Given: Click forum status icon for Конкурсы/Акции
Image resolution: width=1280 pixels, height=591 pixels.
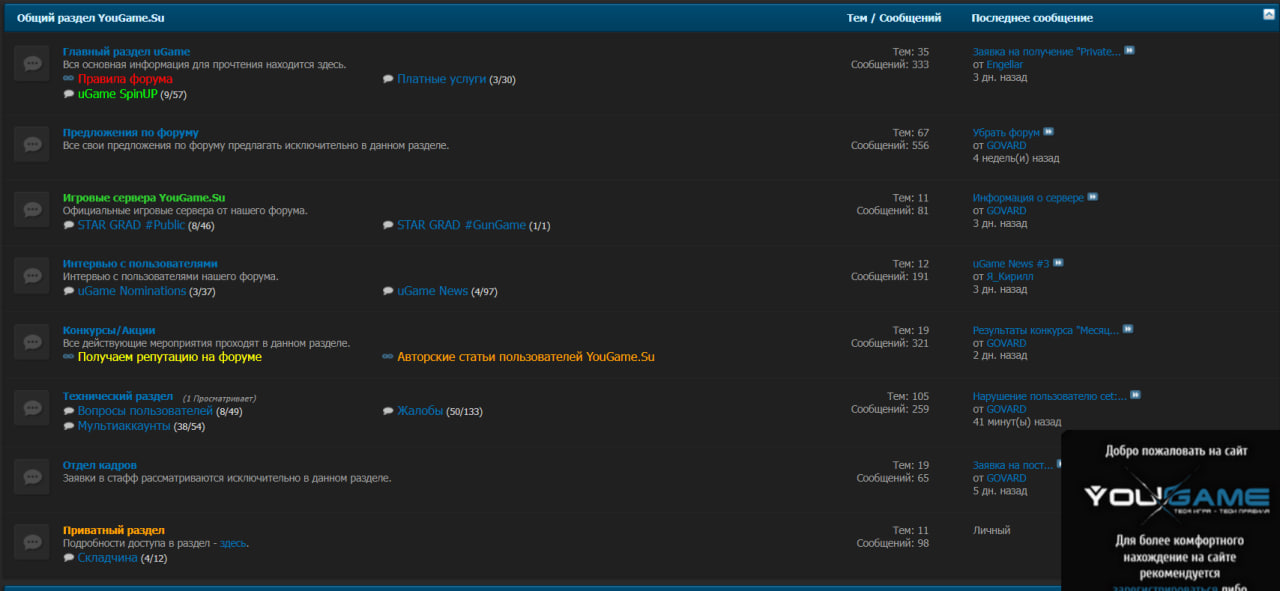Looking at the screenshot, I should 32,342.
